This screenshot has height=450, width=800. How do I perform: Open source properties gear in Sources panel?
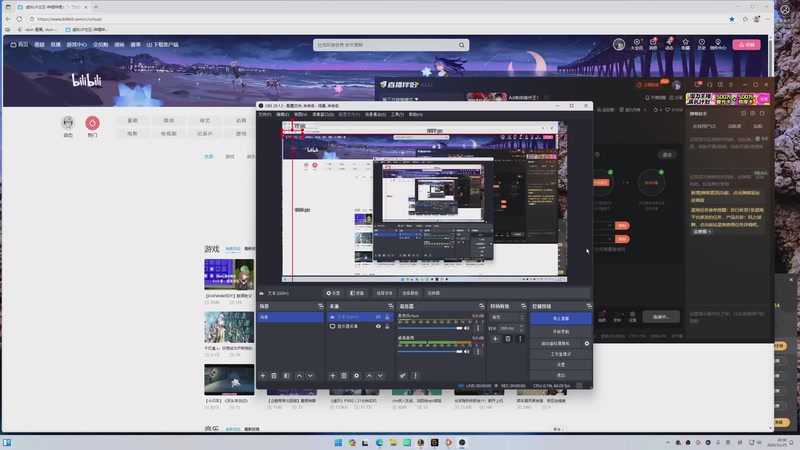pos(356,375)
